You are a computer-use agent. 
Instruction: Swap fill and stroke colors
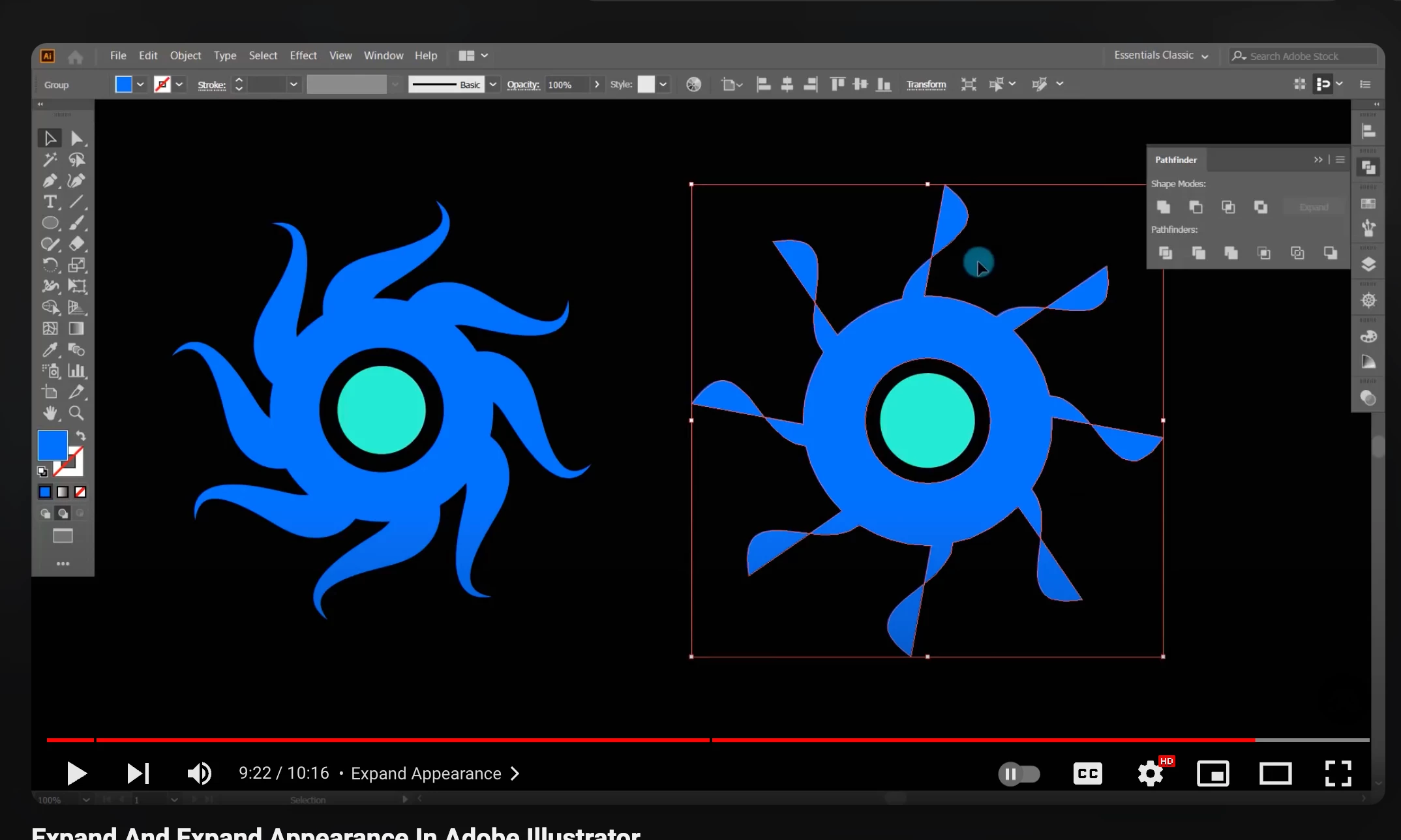81,436
